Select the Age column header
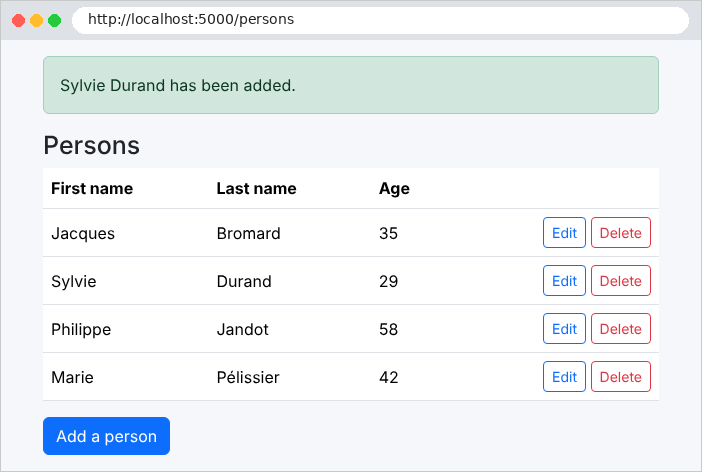Image resolution: width=702 pixels, height=472 pixels. point(394,189)
